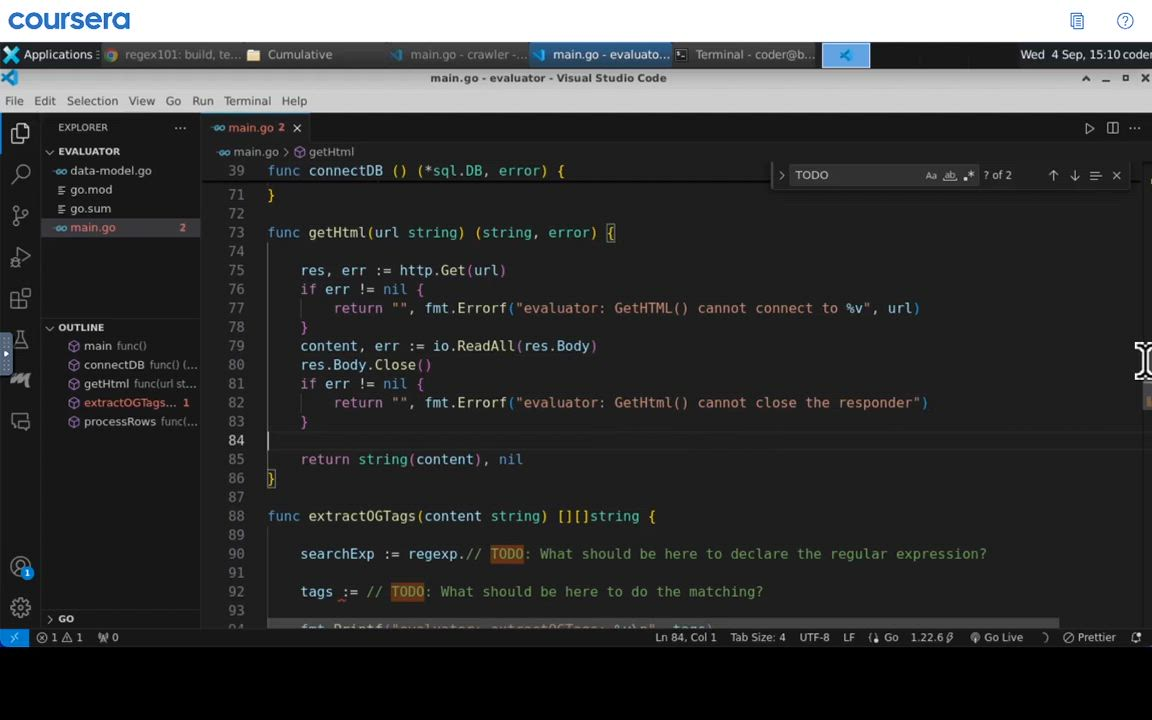Click the TODO find input field

(x=855, y=175)
